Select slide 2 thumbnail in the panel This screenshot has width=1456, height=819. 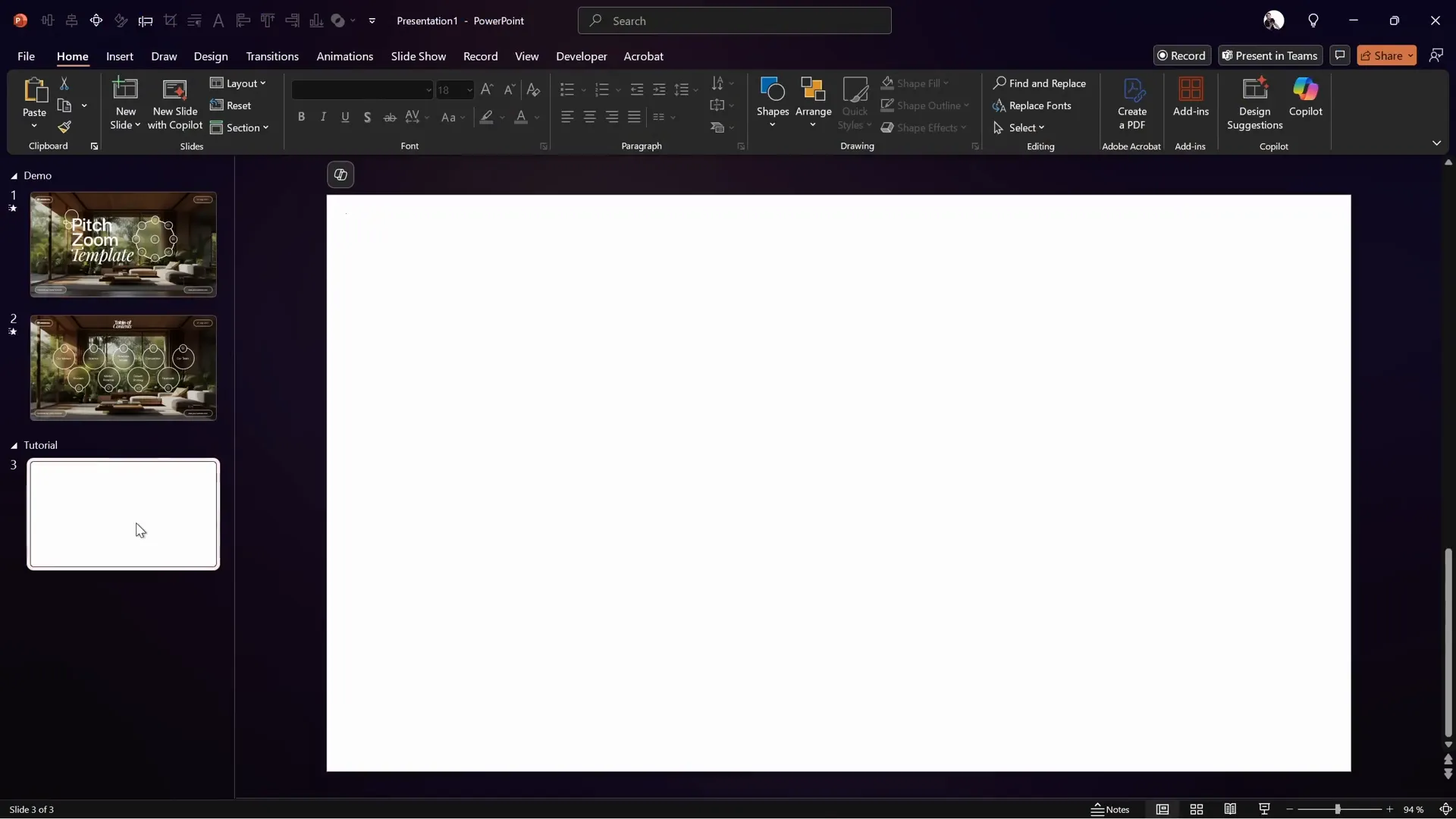tap(123, 368)
